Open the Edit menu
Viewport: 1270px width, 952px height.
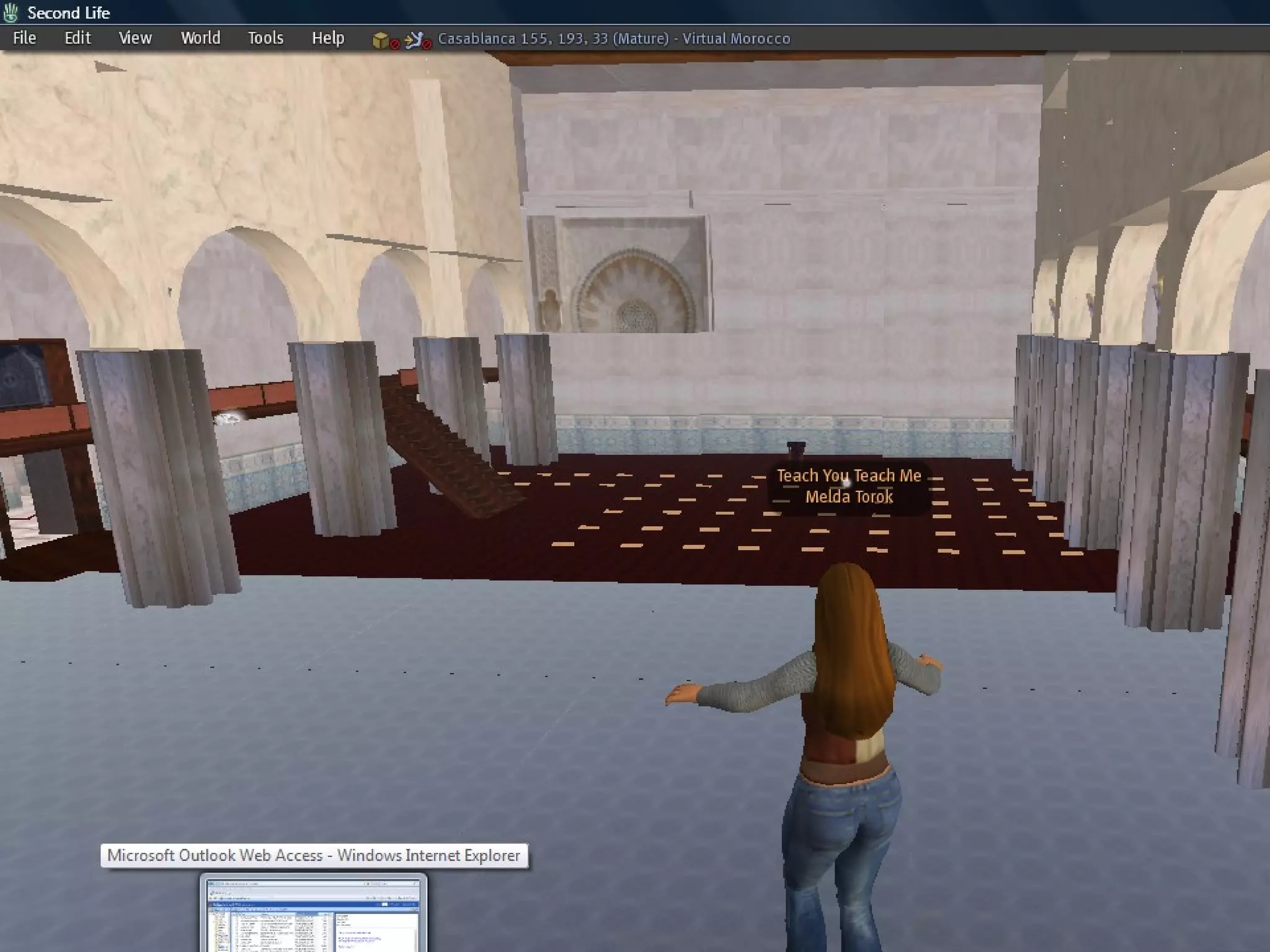coord(78,38)
